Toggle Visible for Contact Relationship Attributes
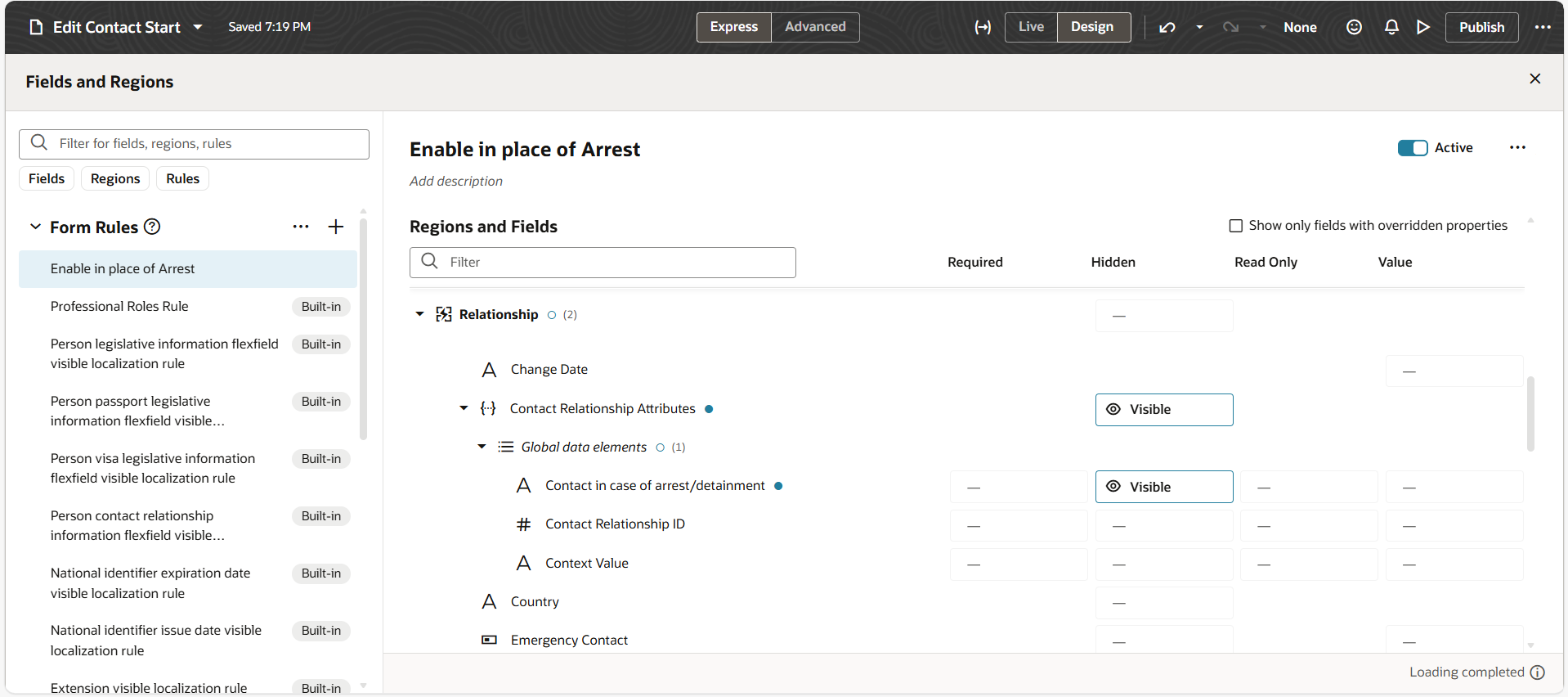 pyautogui.click(x=1164, y=410)
